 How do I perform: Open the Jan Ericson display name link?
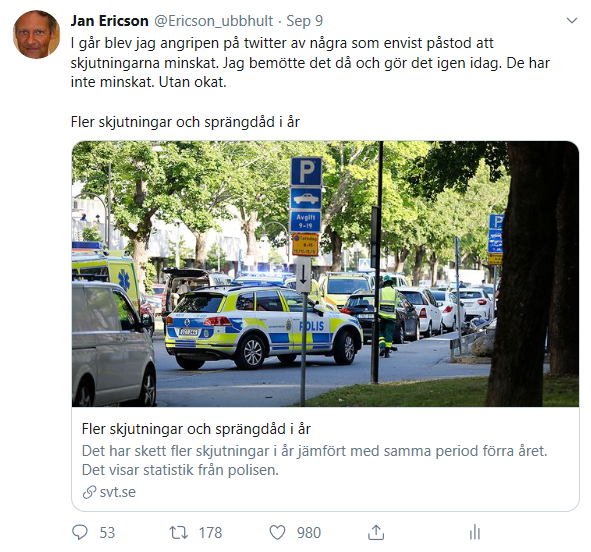(110, 21)
